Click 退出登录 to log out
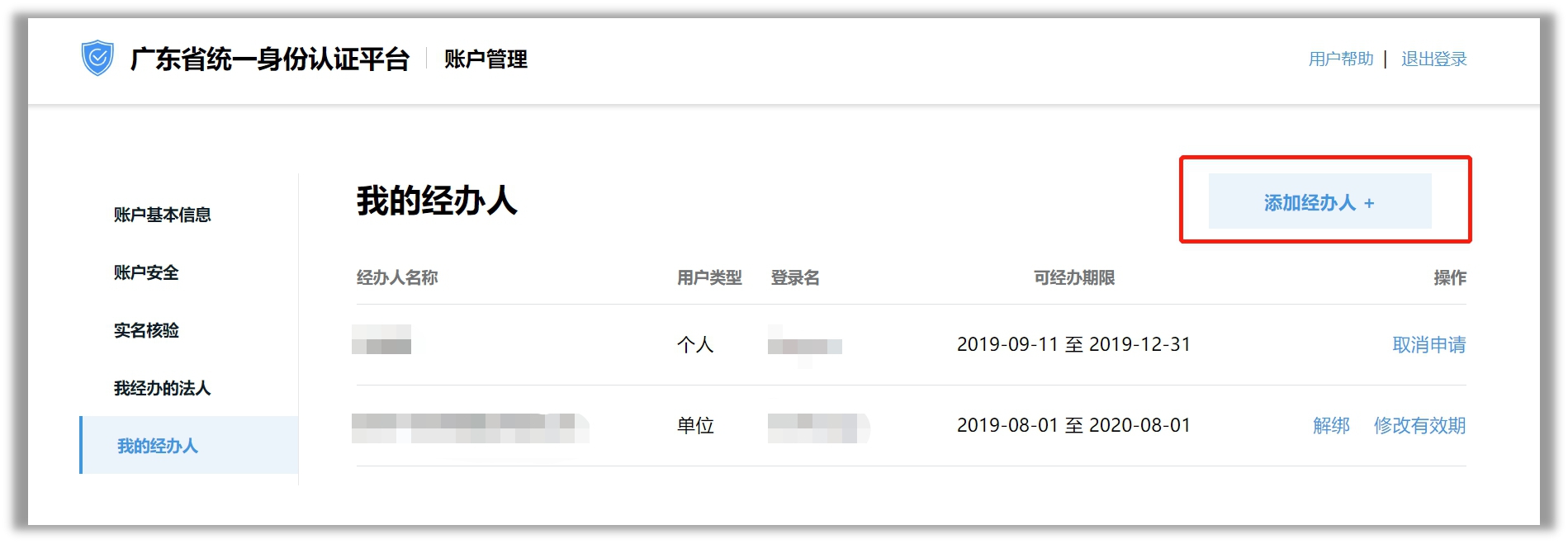This screenshot has height=544, width=1568. (x=1433, y=59)
